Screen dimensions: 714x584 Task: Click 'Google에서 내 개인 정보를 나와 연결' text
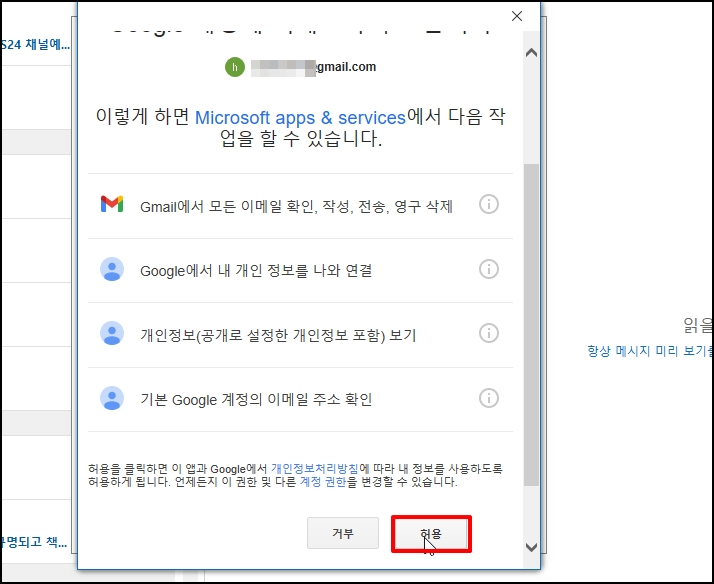coord(256,271)
